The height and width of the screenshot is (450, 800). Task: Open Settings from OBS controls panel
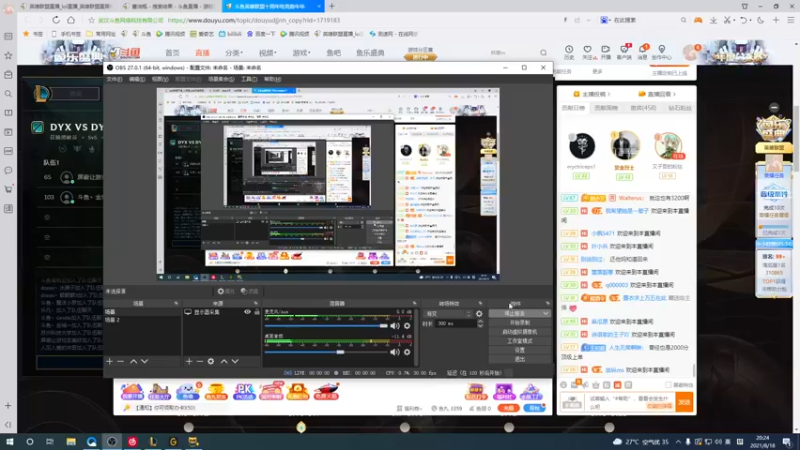pos(519,350)
